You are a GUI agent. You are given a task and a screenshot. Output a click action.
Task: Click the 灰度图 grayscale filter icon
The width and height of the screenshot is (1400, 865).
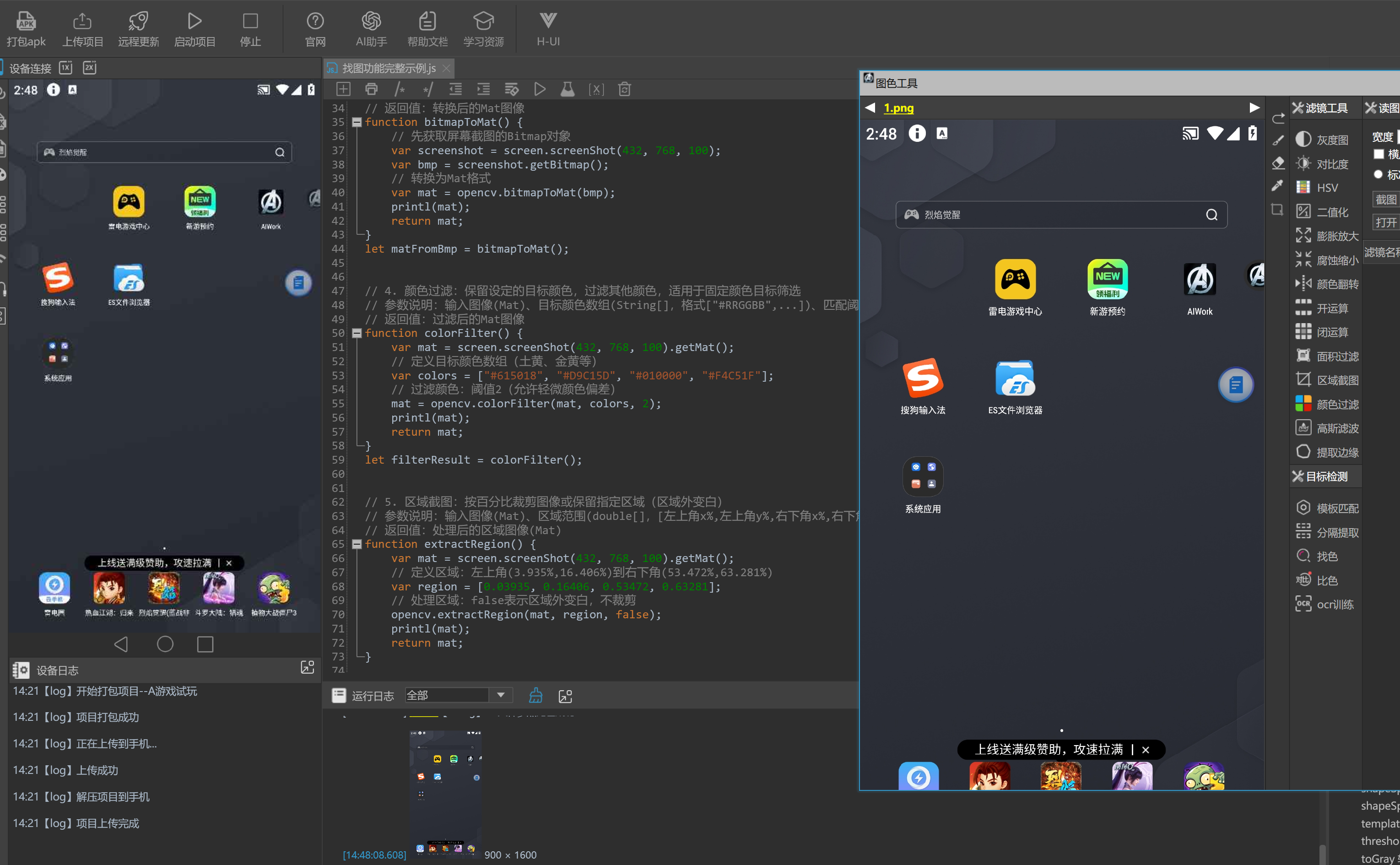point(1303,140)
